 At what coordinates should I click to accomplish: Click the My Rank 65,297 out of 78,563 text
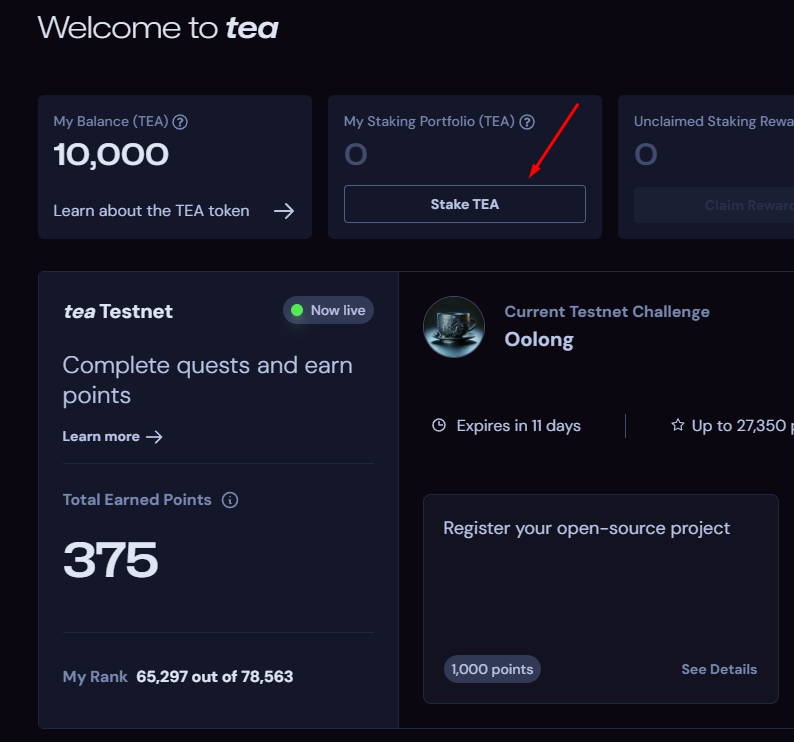[x=178, y=677]
